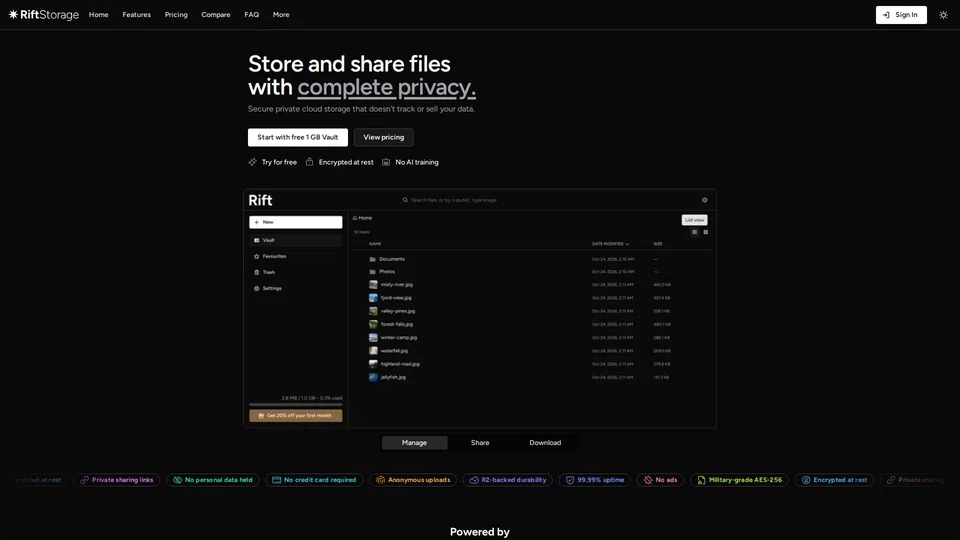Open the Documents folder row
Screen dimensions: 960x540
tap(531, 259)
